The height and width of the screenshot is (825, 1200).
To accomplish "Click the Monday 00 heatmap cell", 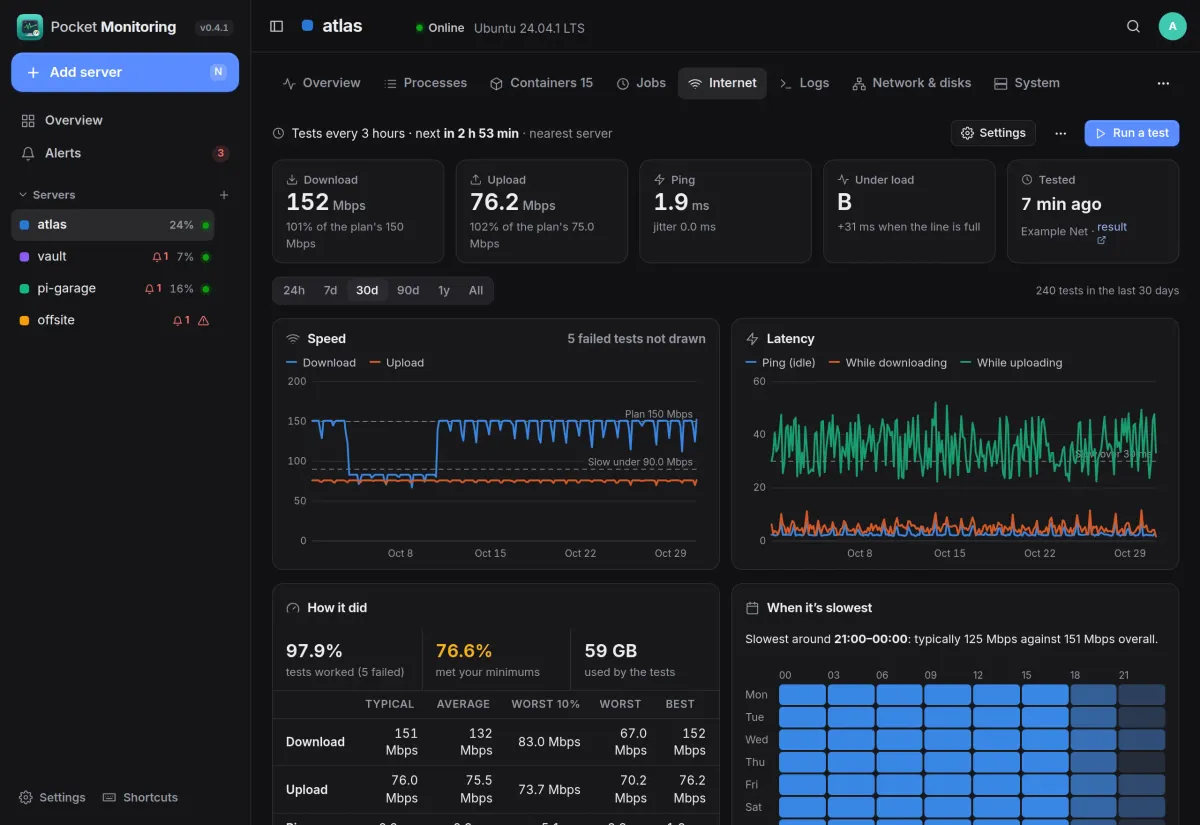I will [802, 695].
